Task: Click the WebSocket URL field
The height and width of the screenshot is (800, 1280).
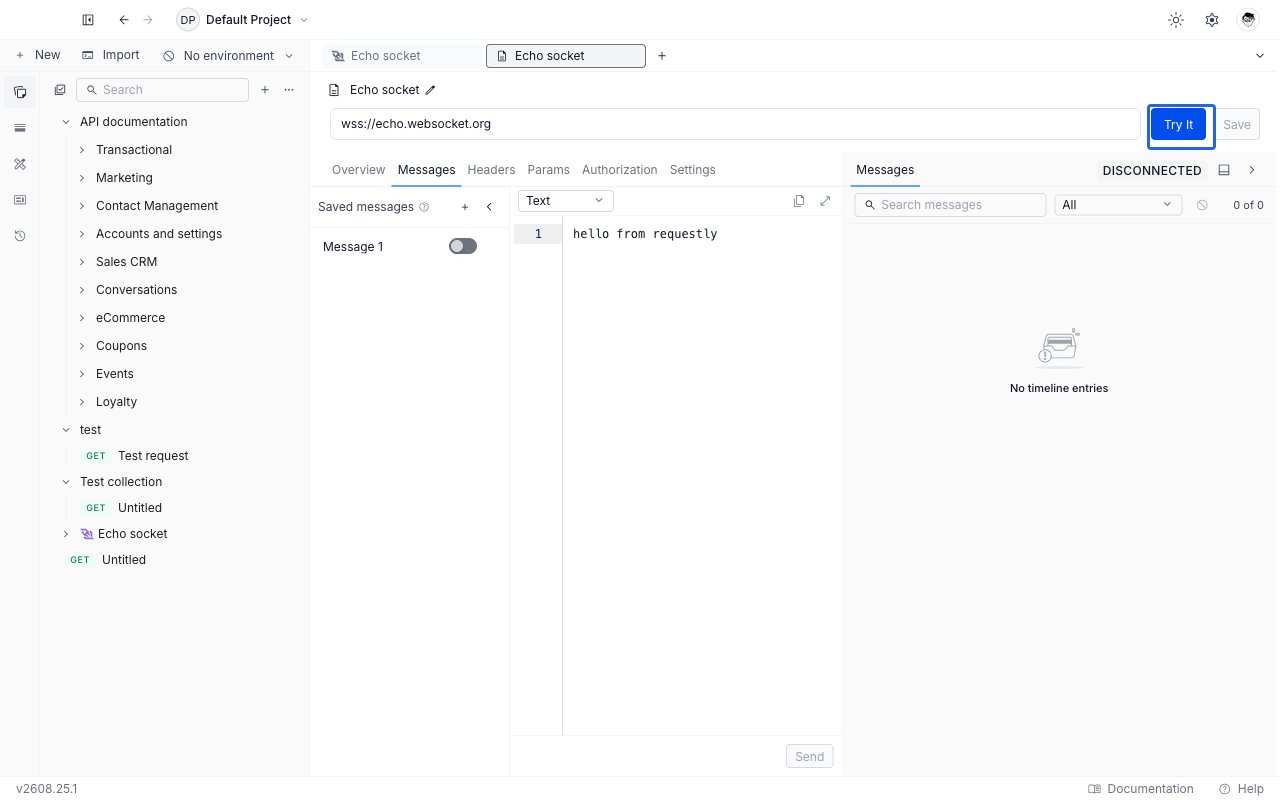Action: pyautogui.click(x=735, y=124)
